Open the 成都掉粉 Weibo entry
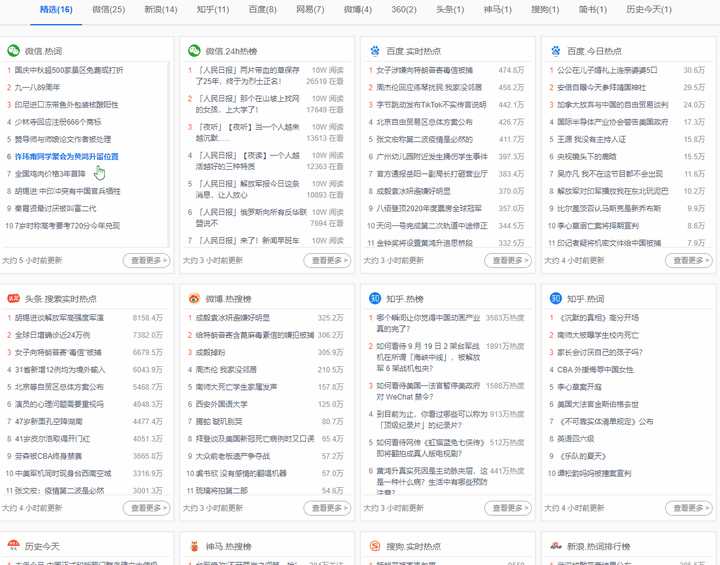720x565 pixels. click(211, 352)
